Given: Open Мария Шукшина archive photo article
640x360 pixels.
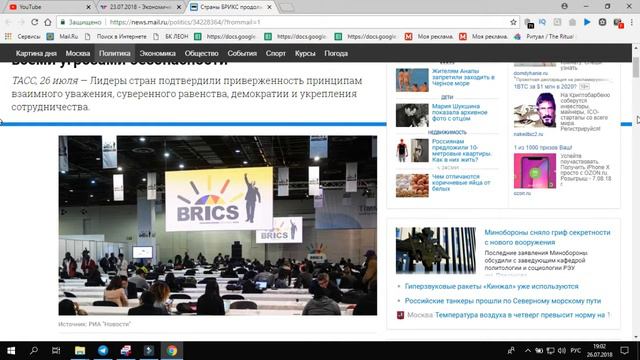Looking at the screenshot, I should point(459,112).
